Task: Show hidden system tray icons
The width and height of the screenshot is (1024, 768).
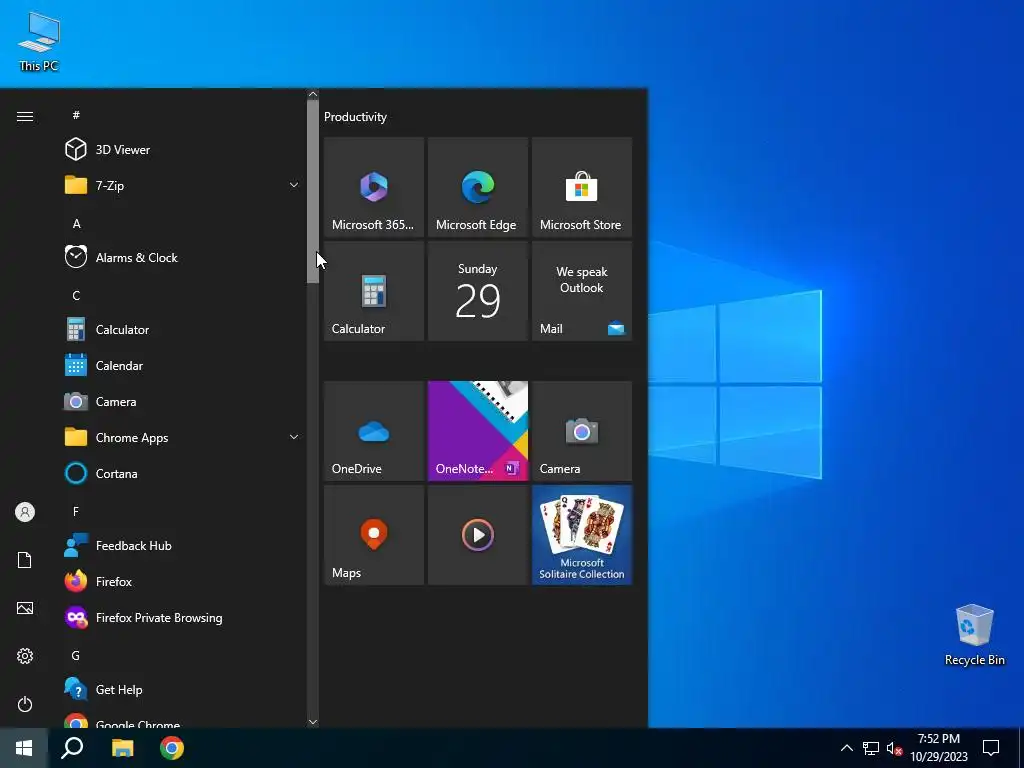Action: 846,748
